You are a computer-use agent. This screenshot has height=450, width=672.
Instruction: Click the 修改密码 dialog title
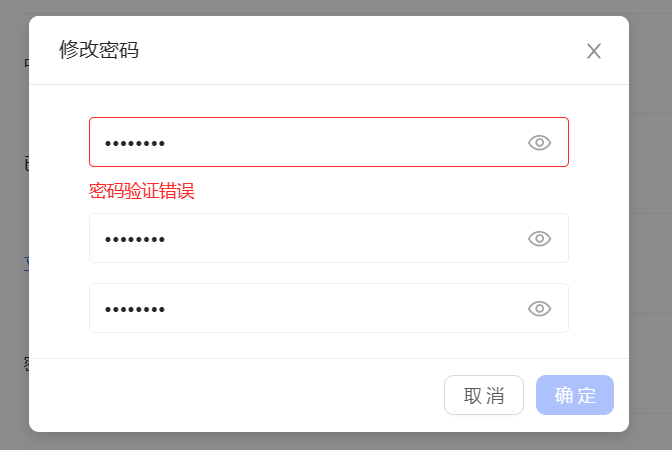coord(99,50)
